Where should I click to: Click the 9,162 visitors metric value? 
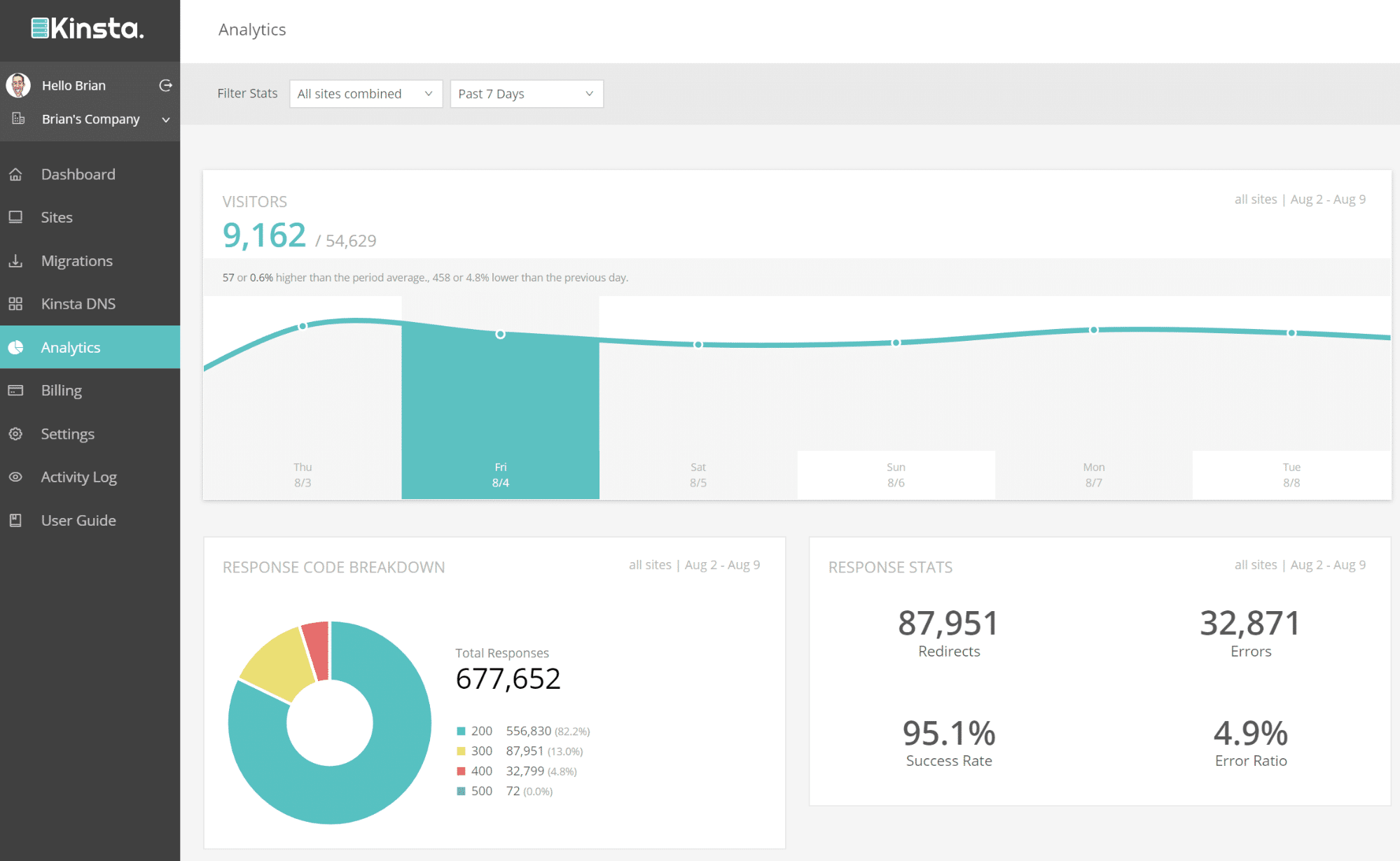pos(263,237)
